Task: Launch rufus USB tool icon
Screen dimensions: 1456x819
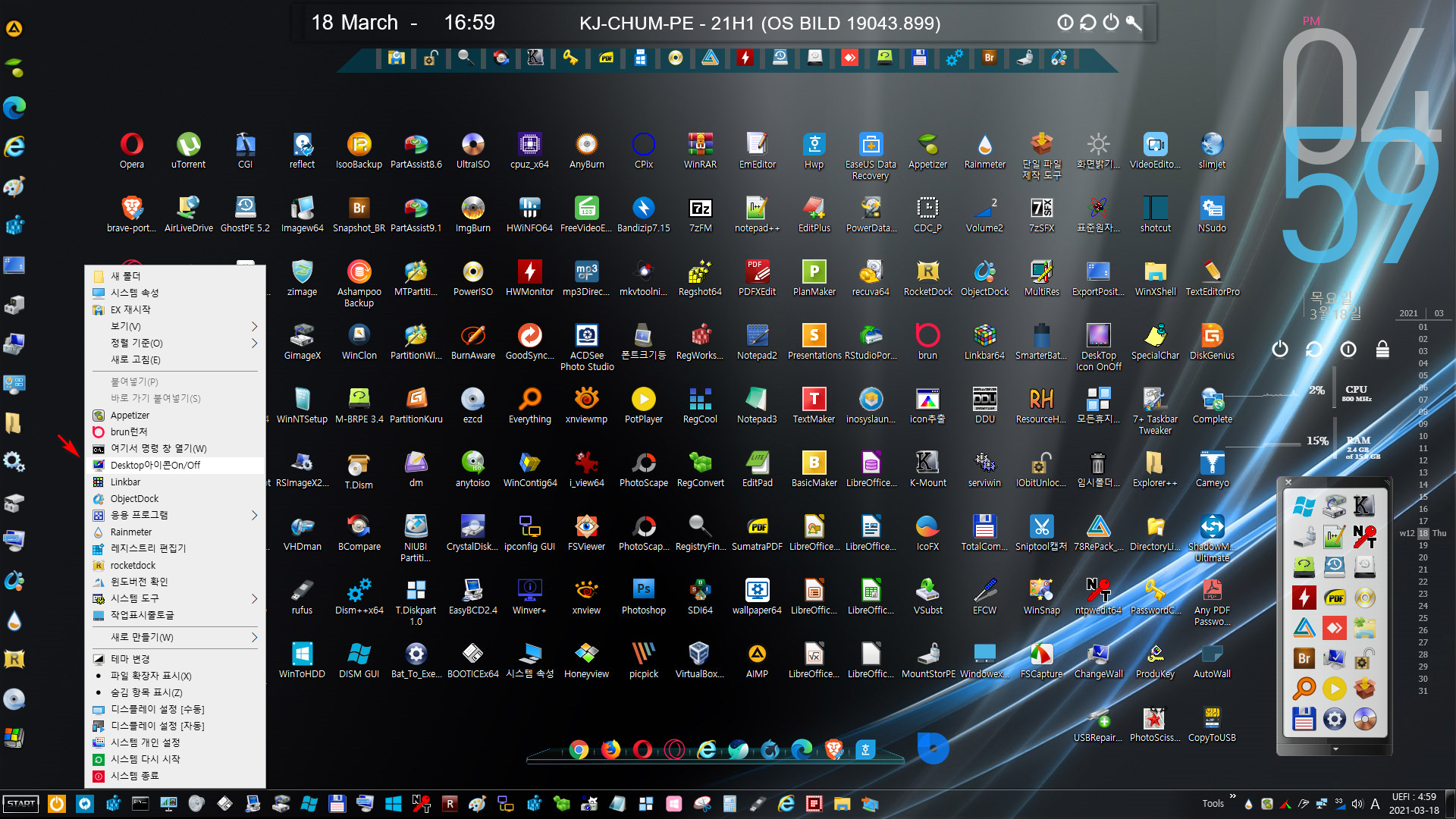Action: pyautogui.click(x=302, y=596)
